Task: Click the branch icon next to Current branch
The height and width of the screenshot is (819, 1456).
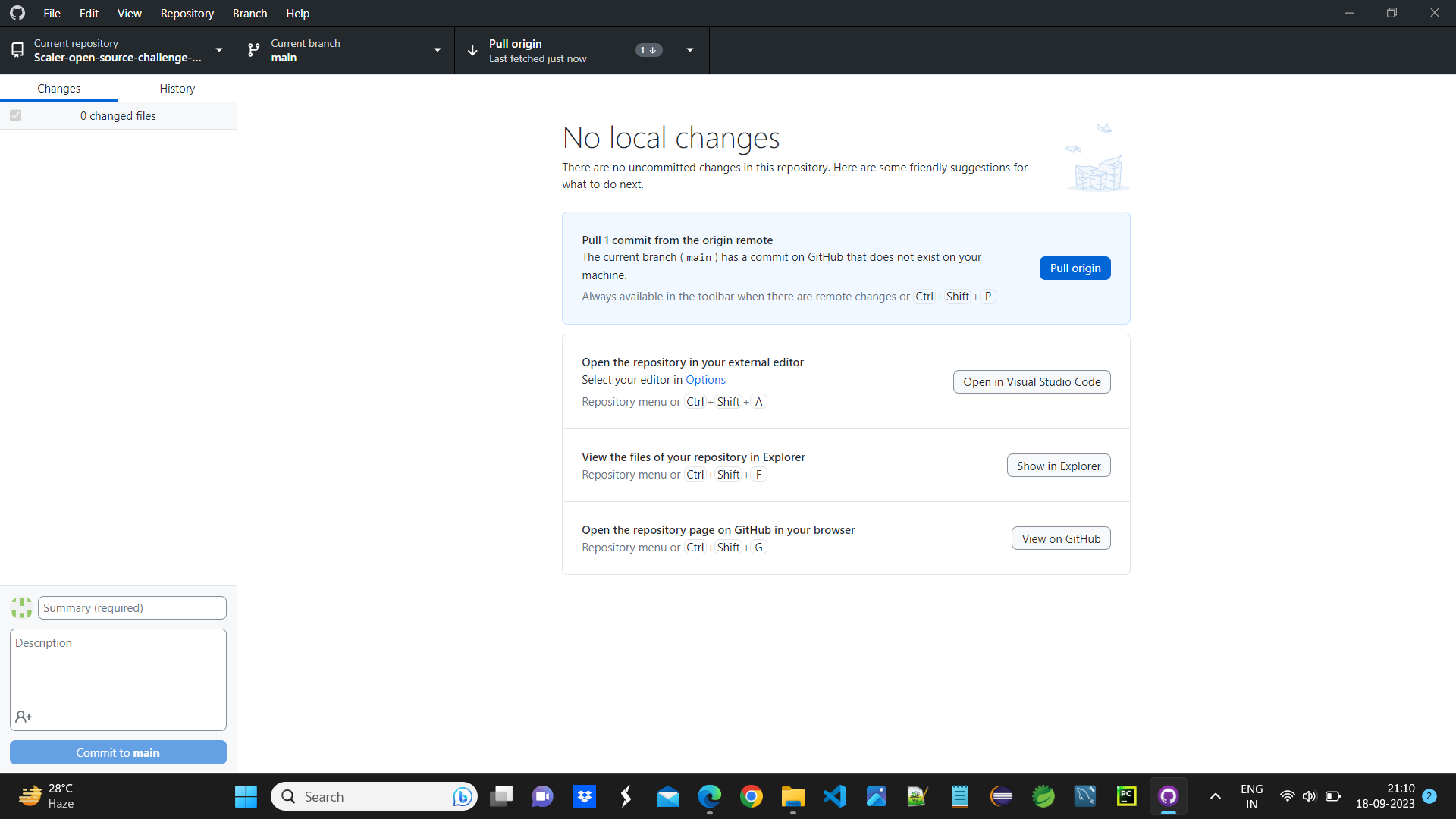Action: (x=253, y=50)
